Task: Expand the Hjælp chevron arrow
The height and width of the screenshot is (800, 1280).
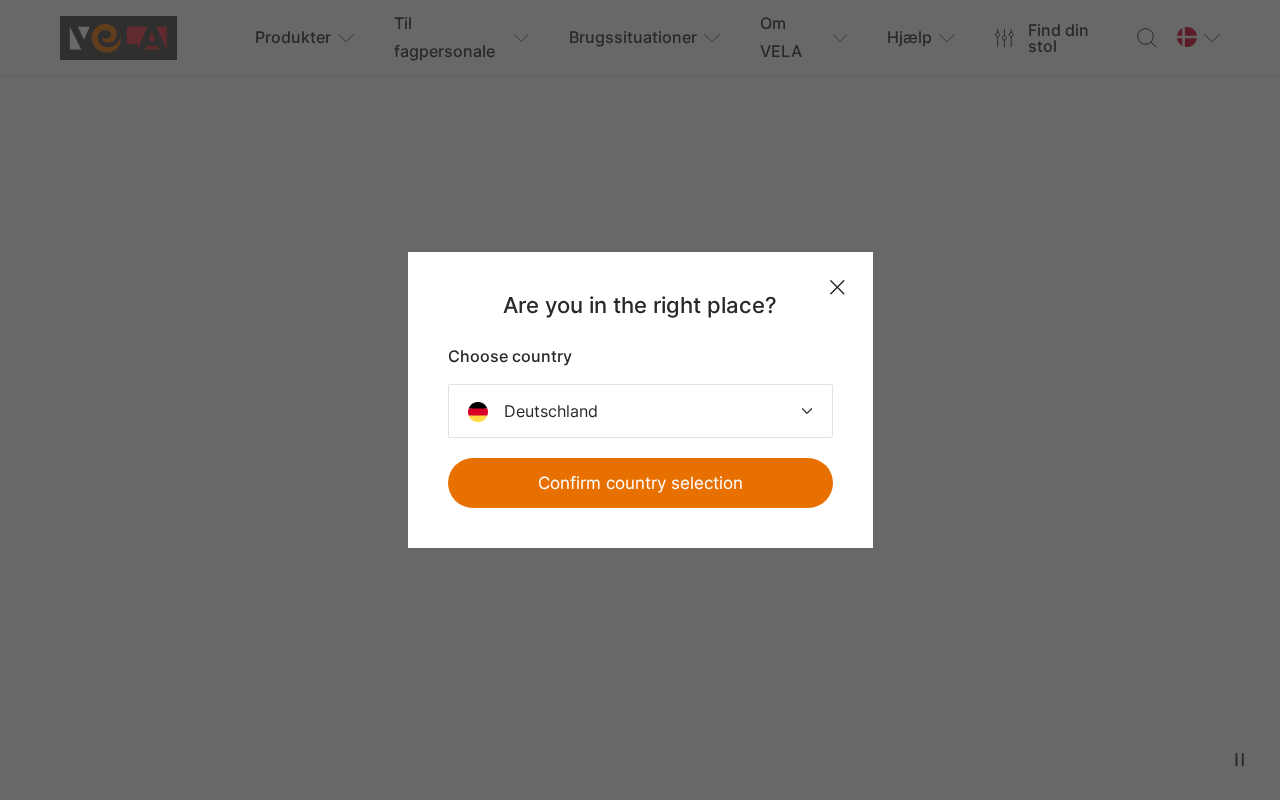Action: pos(947,38)
